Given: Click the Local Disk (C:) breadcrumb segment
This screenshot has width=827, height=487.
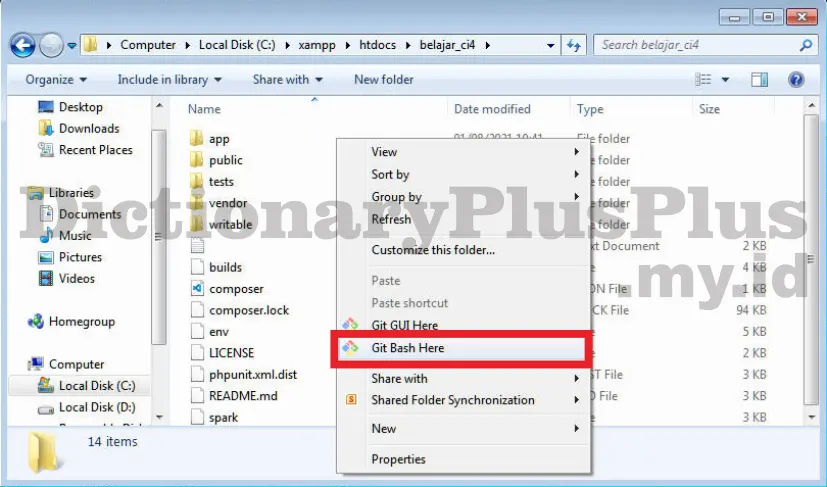Looking at the screenshot, I should pos(237,45).
